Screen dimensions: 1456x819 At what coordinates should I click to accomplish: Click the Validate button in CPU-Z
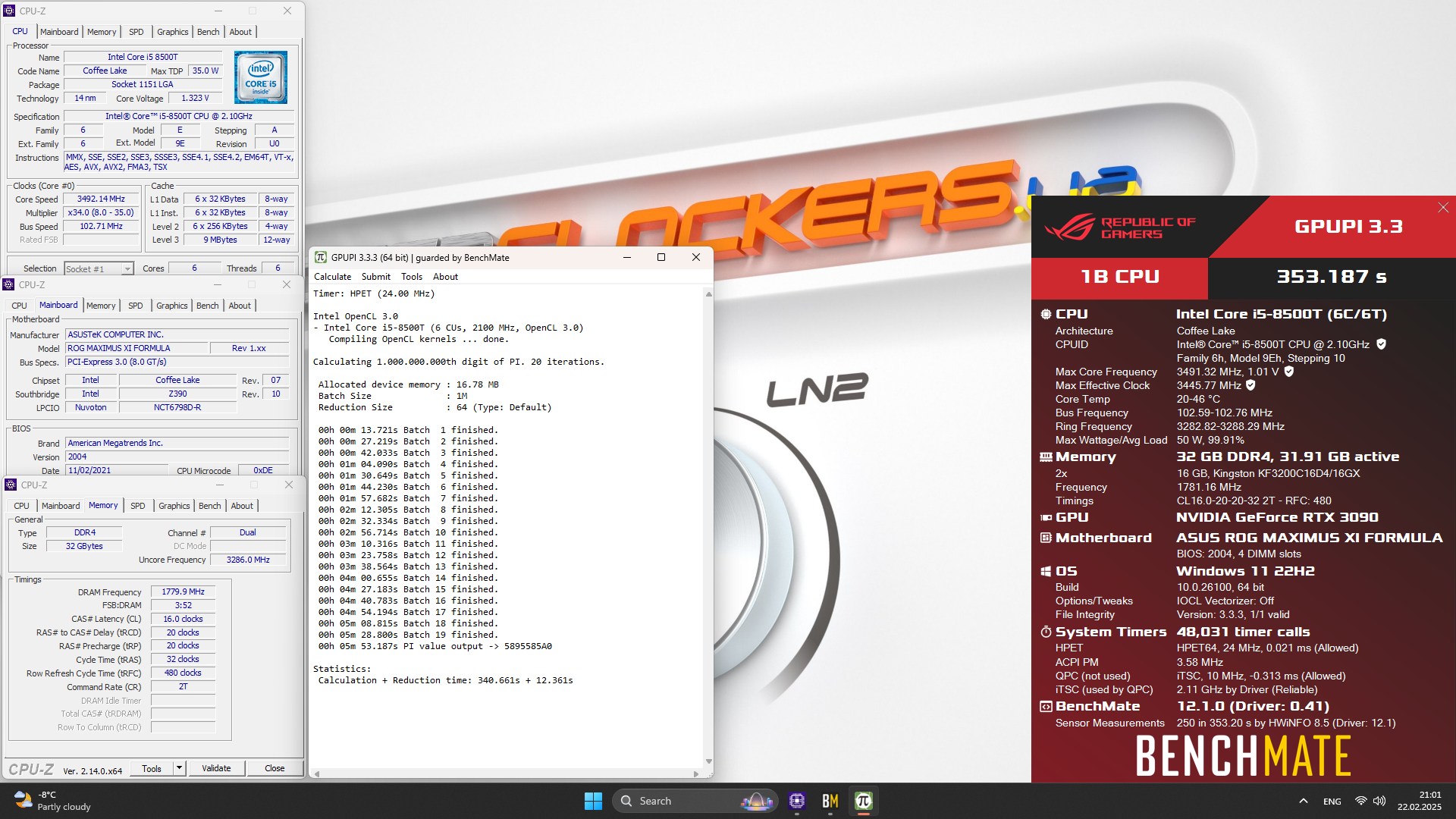[216, 768]
